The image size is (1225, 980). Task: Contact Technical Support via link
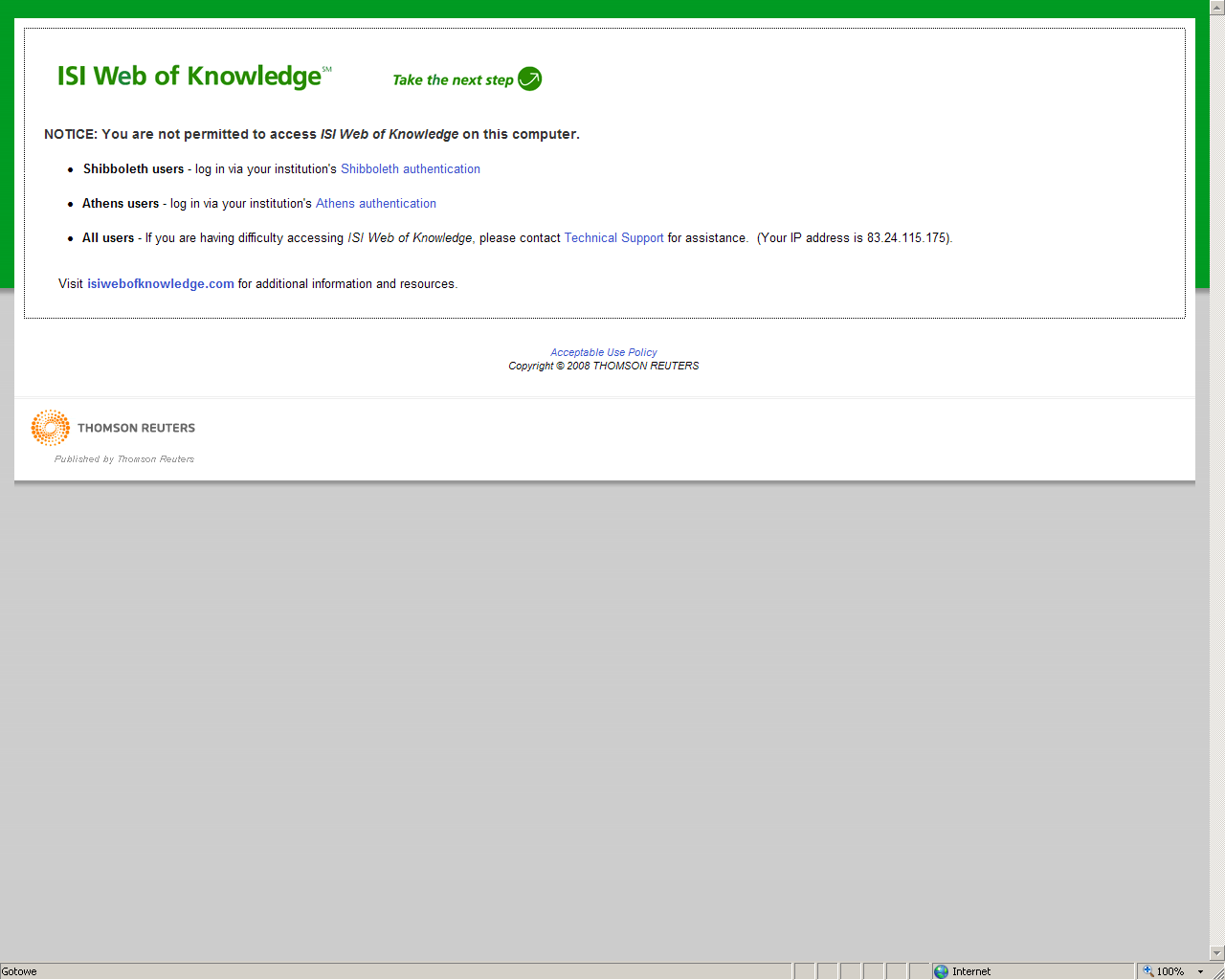point(613,238)
